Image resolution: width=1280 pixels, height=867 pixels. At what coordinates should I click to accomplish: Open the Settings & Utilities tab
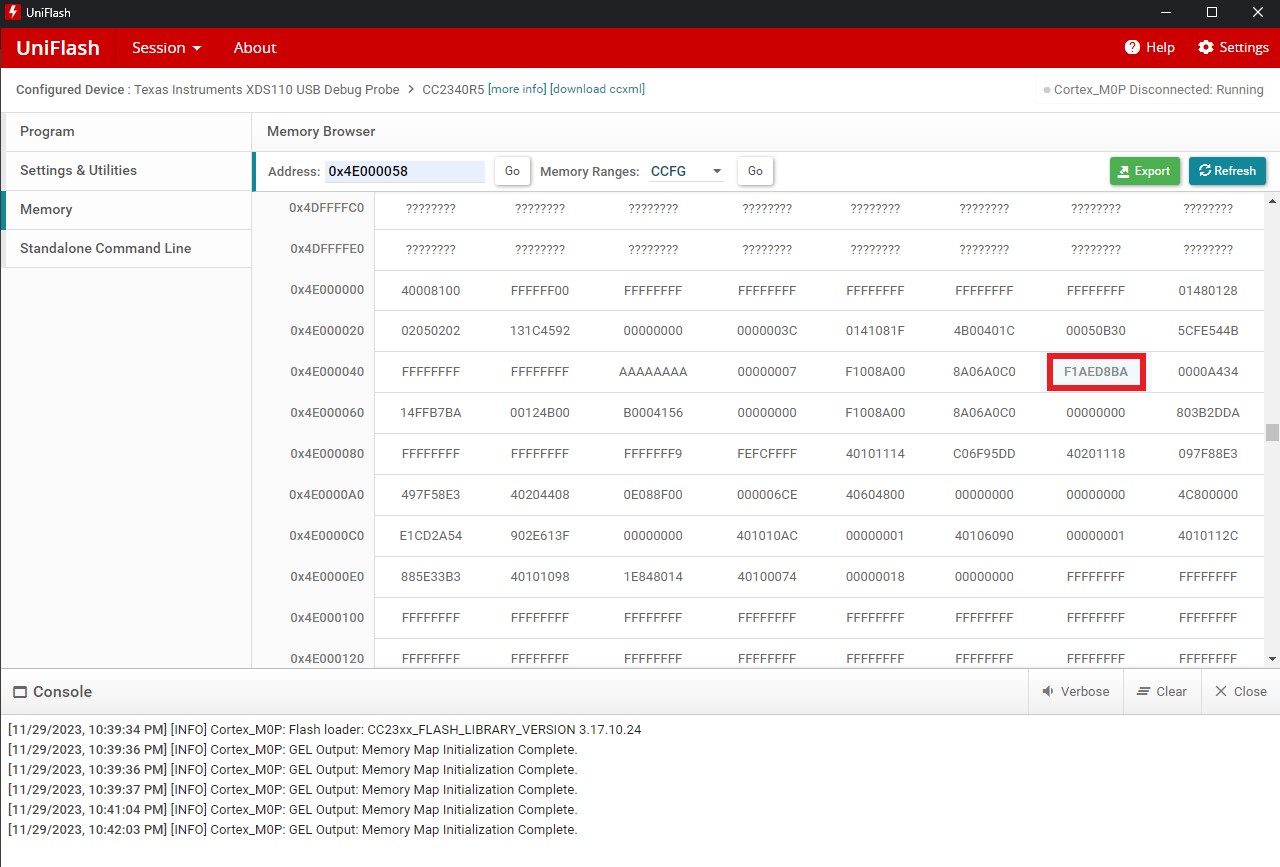[78, 170]
